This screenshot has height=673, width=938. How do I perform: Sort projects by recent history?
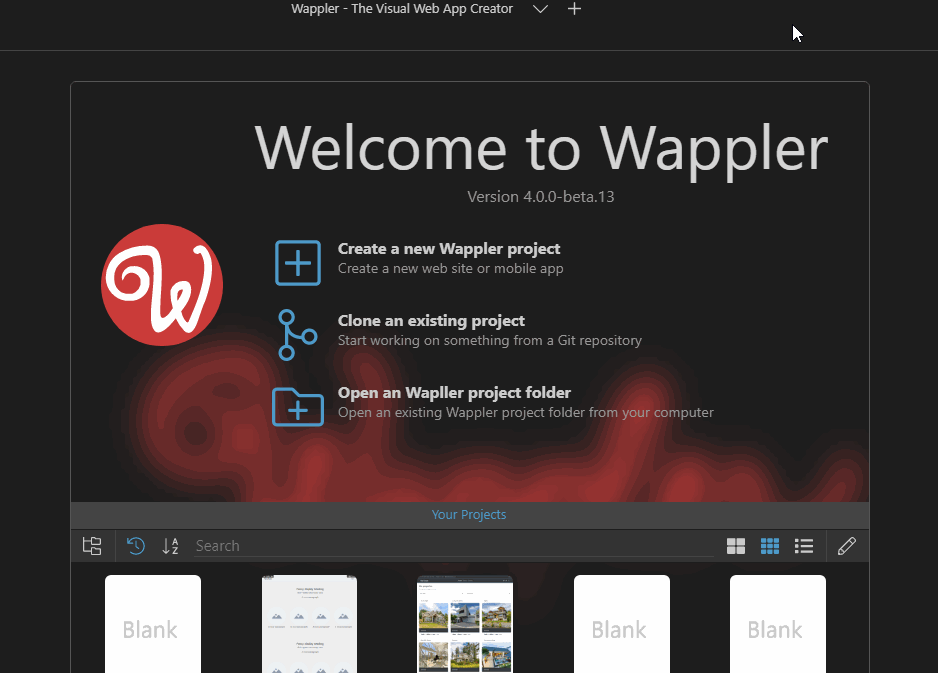click(x=136, y=546)
